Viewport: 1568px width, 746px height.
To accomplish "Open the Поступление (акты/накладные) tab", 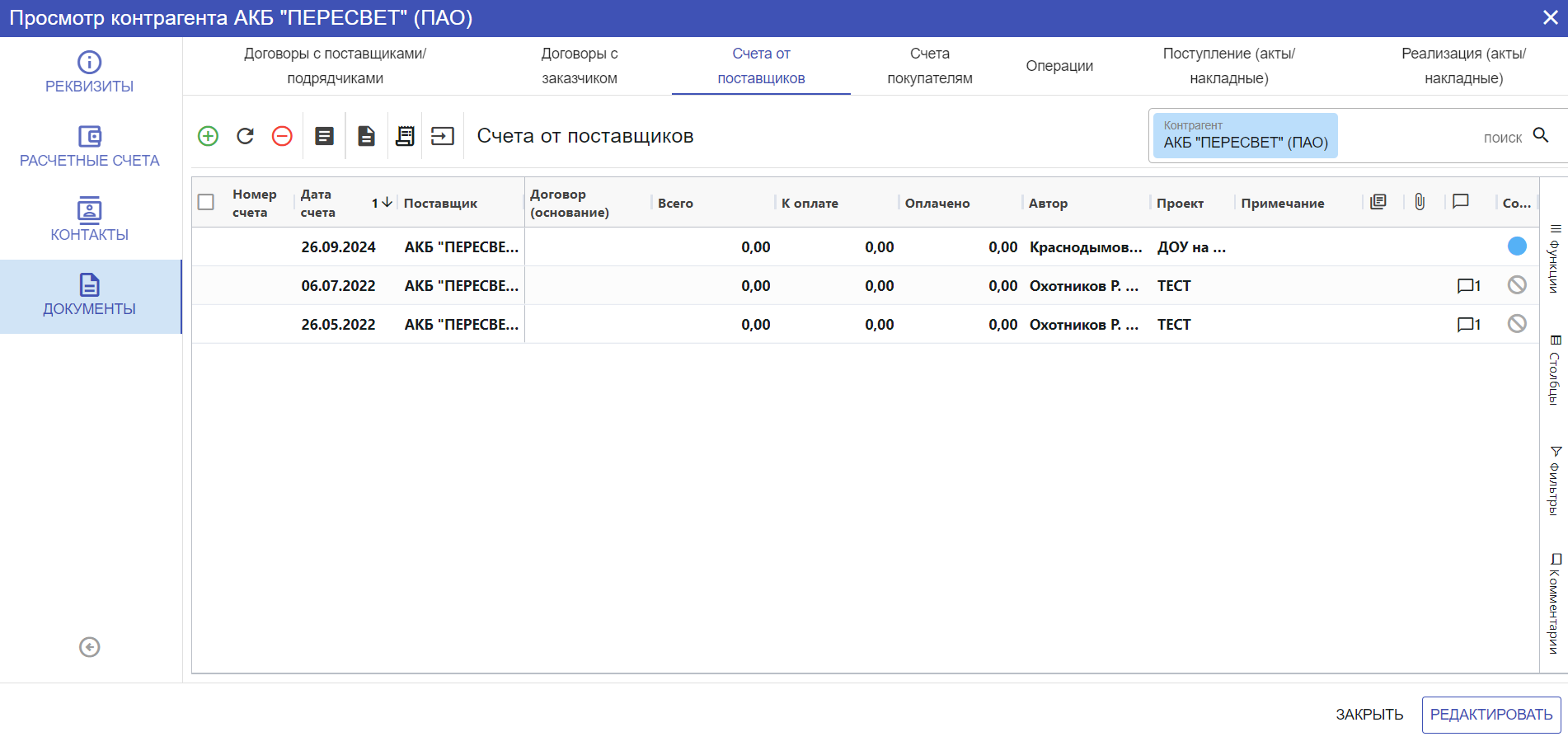I will [1229, 66].
